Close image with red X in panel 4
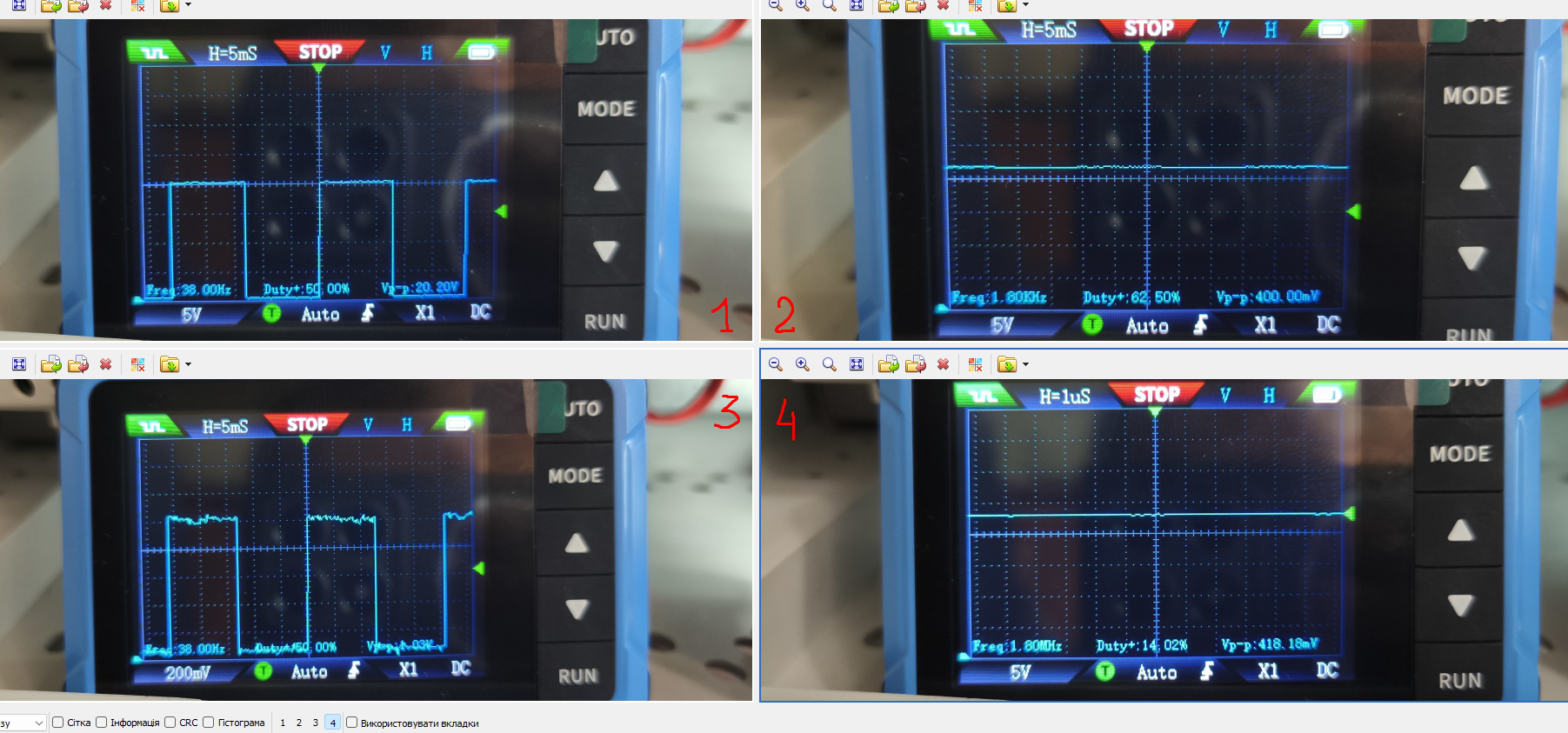1568x733 pixels. tap(943, 364)
